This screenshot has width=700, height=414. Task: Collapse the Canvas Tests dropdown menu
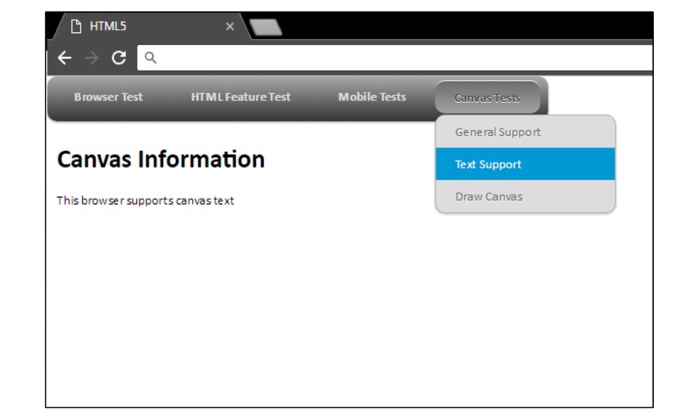[x=488, y=97]
